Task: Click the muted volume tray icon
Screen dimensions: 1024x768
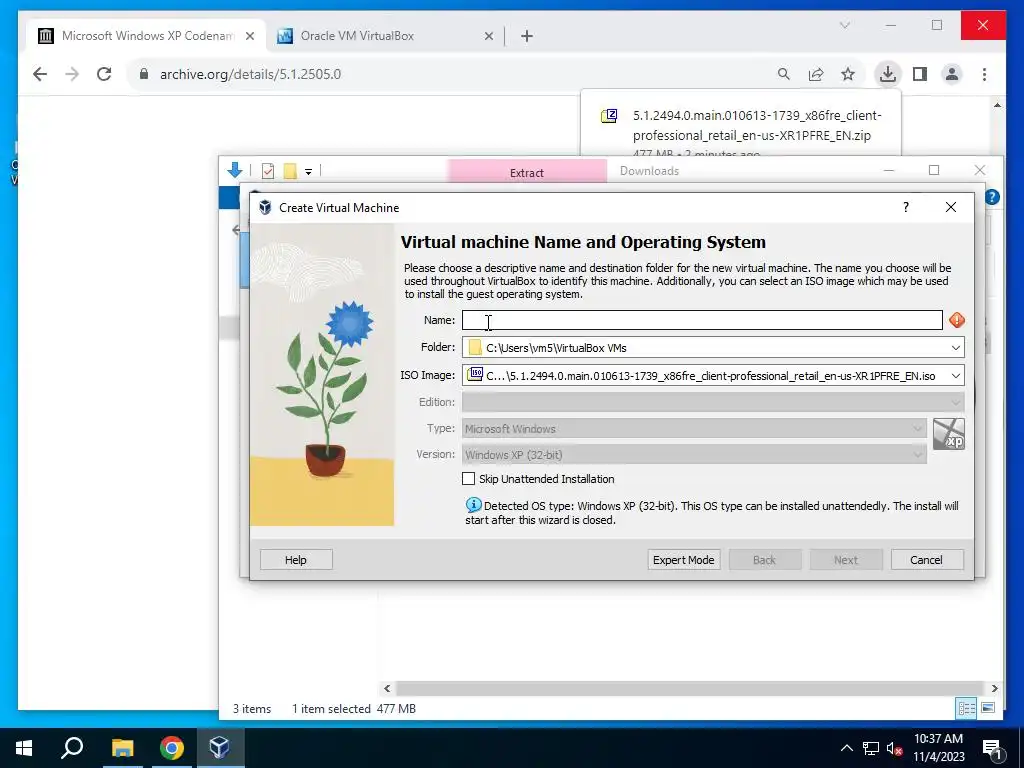Action: pyautogui.click(x=894, y=748)
